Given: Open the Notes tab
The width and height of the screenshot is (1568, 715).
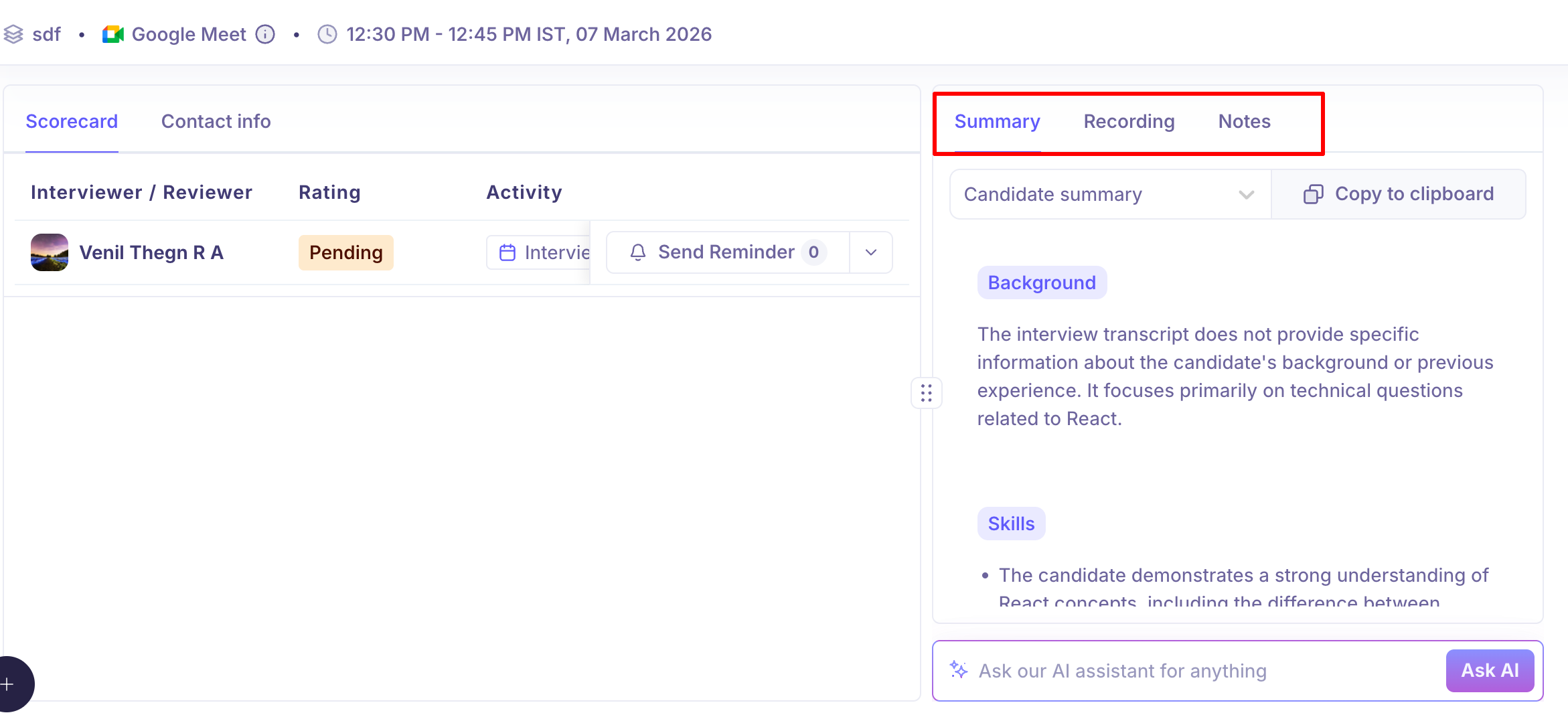Looking at the screenshot, I should 1244,121.
